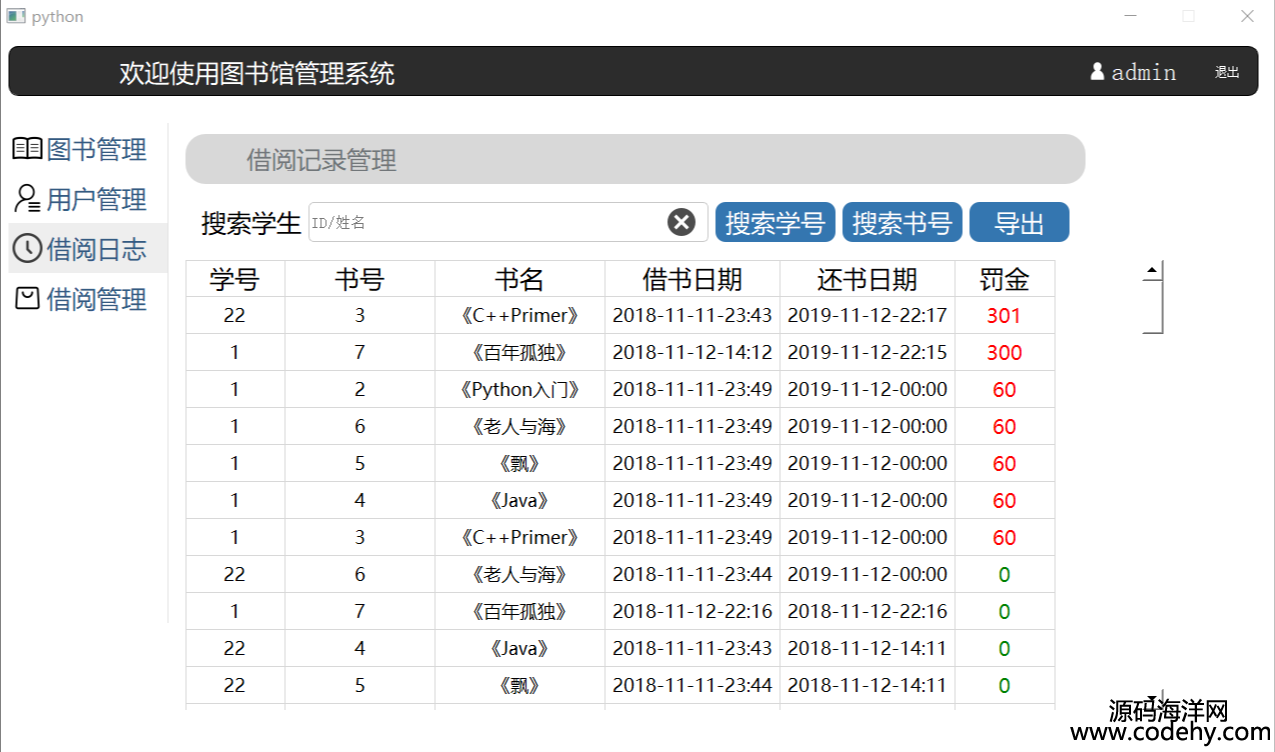The height and width of the screenshot is (752, 1275).
Task: Click 退出 to log out
Action: tap(1226, 72)
